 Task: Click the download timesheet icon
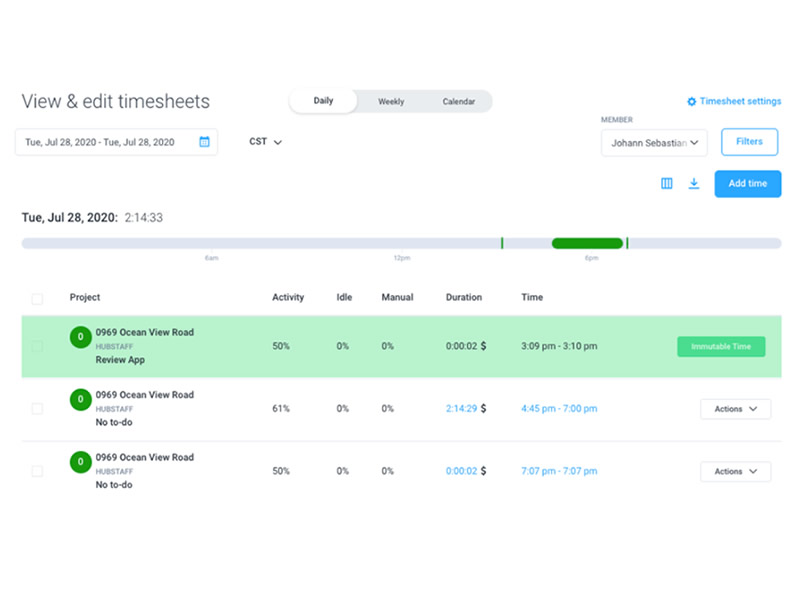pos(694,184)
